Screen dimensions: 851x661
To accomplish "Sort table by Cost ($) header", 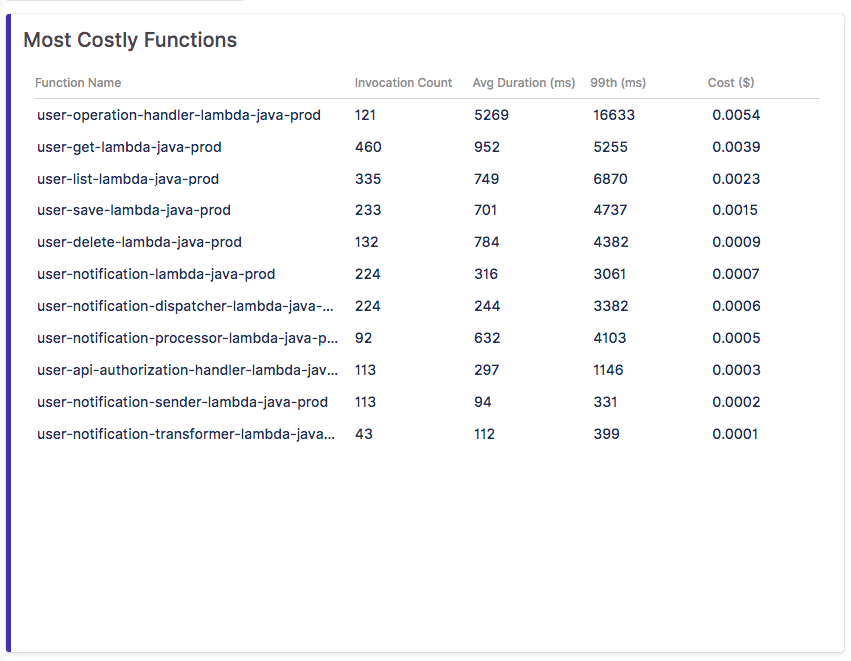I will click(731, 82).
